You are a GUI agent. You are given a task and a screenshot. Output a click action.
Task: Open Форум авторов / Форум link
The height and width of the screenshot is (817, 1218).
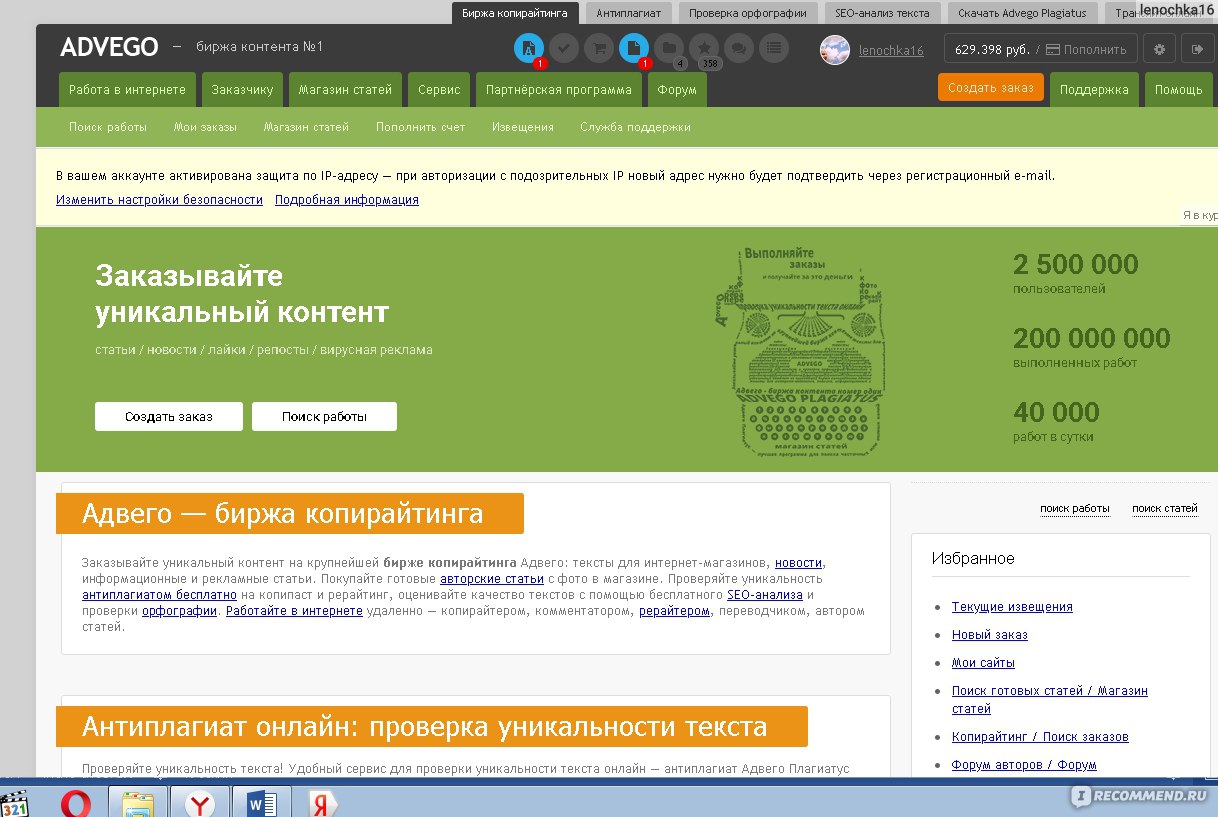(x=1024, y=765)
